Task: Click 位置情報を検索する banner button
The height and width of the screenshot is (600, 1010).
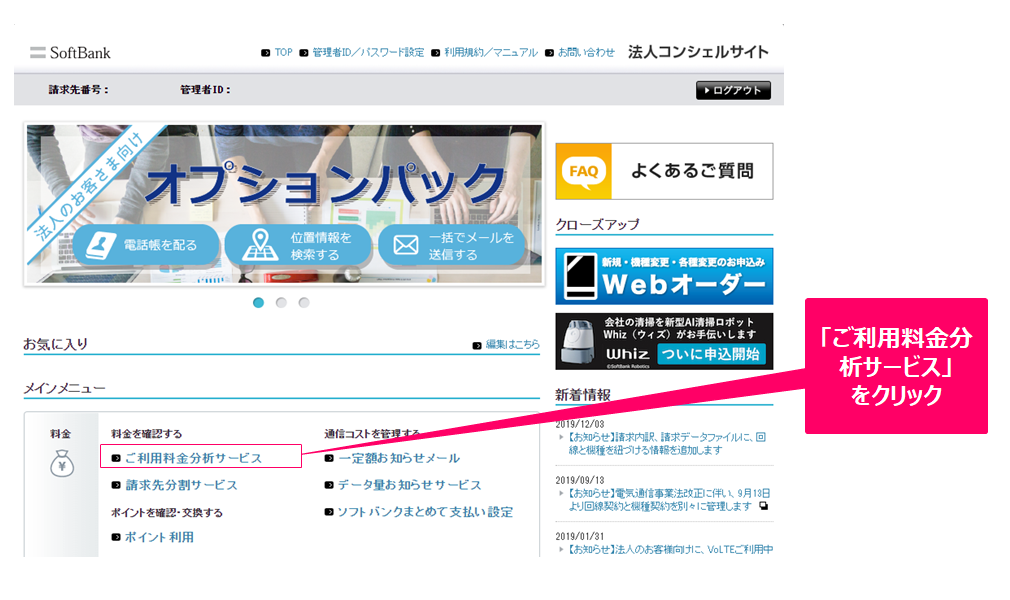Action: point(298,245)
